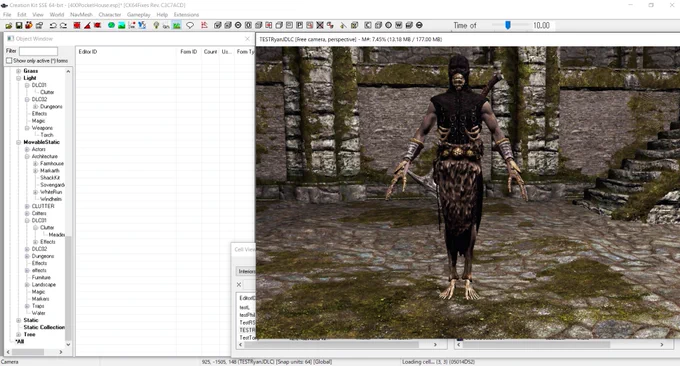Enable 'Show only active (*) forms' checkbox

click(x=9, y=61)
